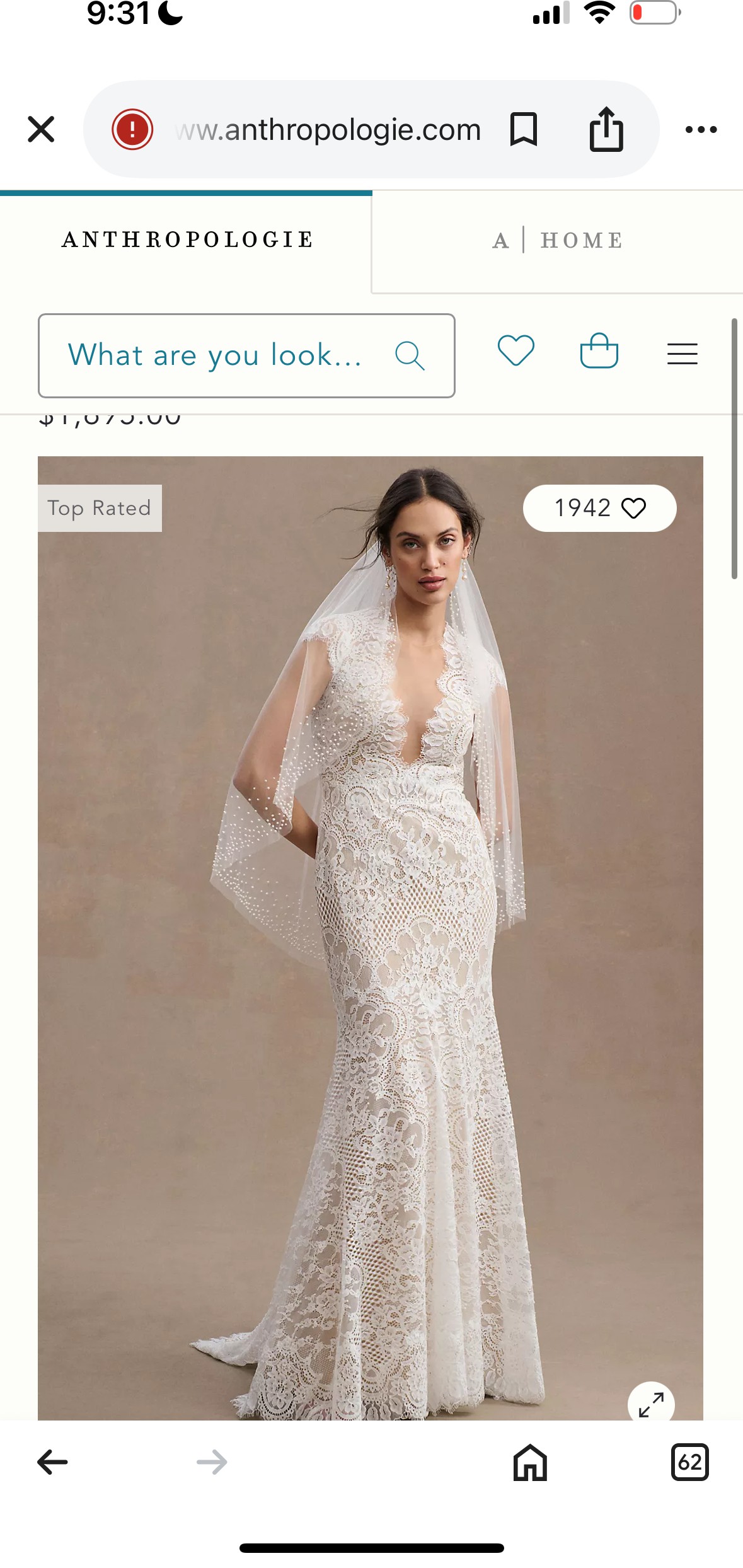Focus the 'What are you look...' search field
This screenshot has width=743, height=1568.
246,355
